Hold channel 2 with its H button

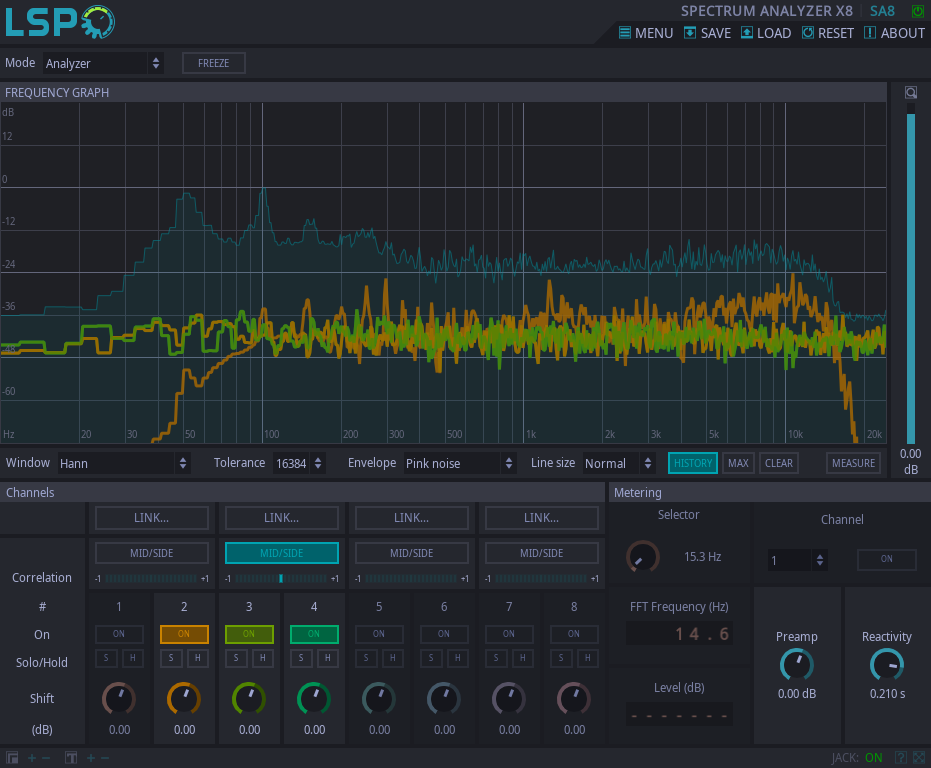[x=198, y=658]
